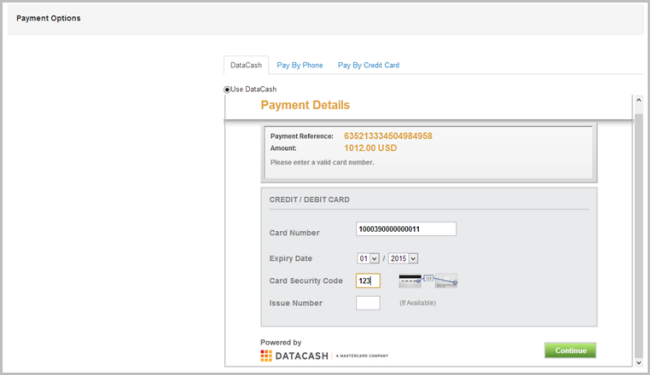650x375 pixels.
Task: Click the DataCash logo
Action: pyautogui.click(x=324, y=356)
